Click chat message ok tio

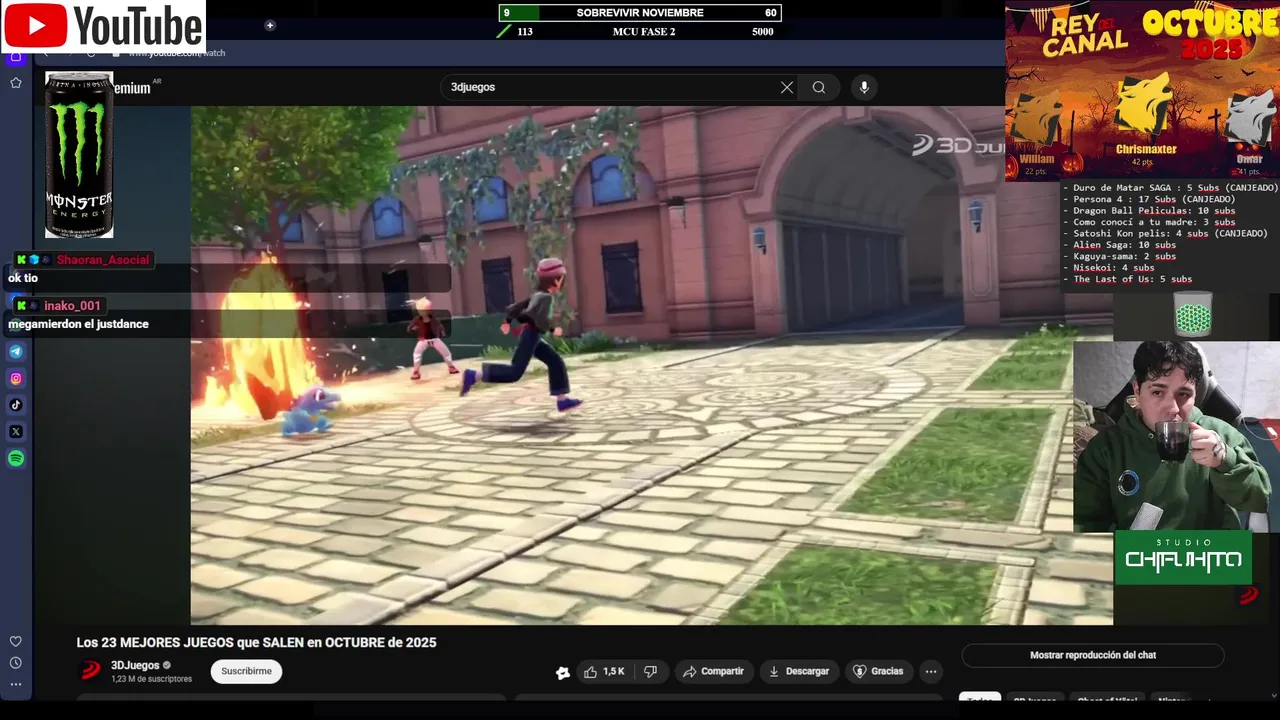23,278
